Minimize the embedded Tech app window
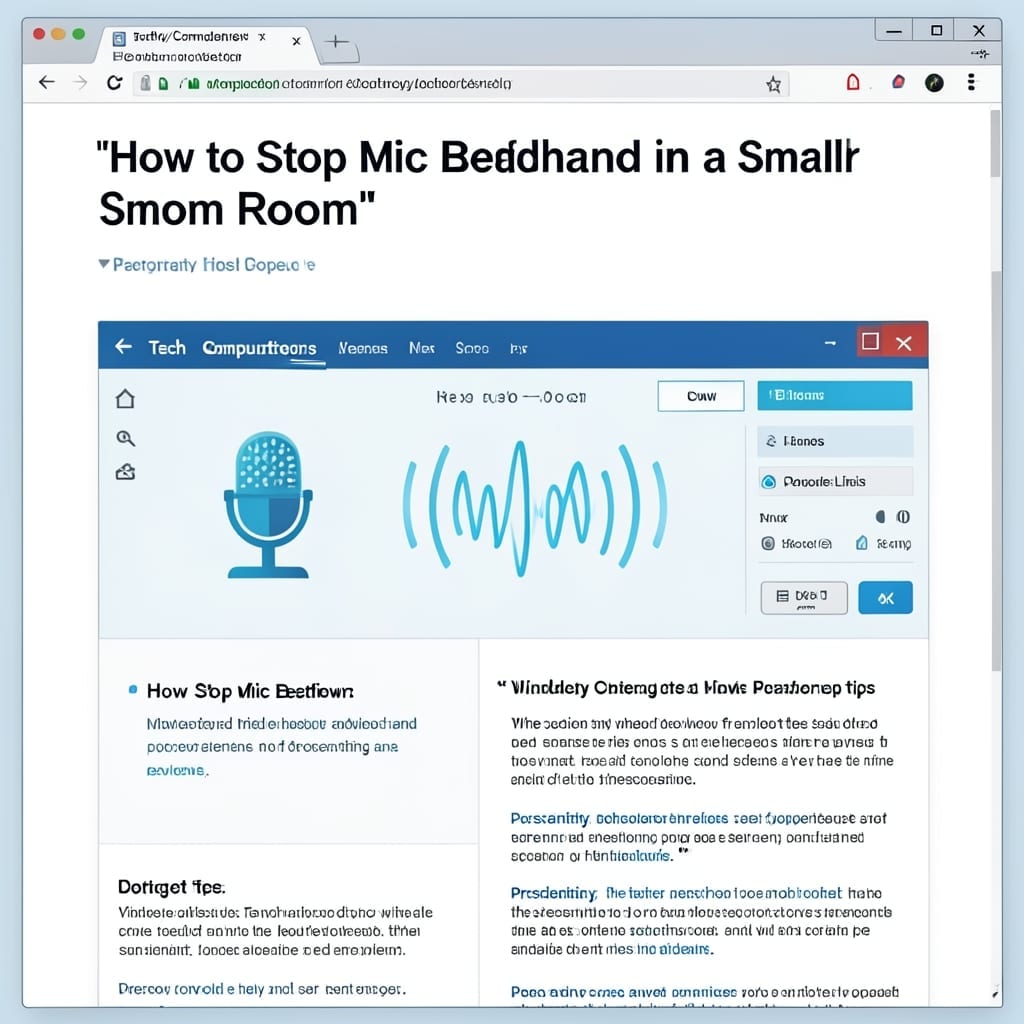This screenshot has height=1024, width=1024. tap(830, 343)
